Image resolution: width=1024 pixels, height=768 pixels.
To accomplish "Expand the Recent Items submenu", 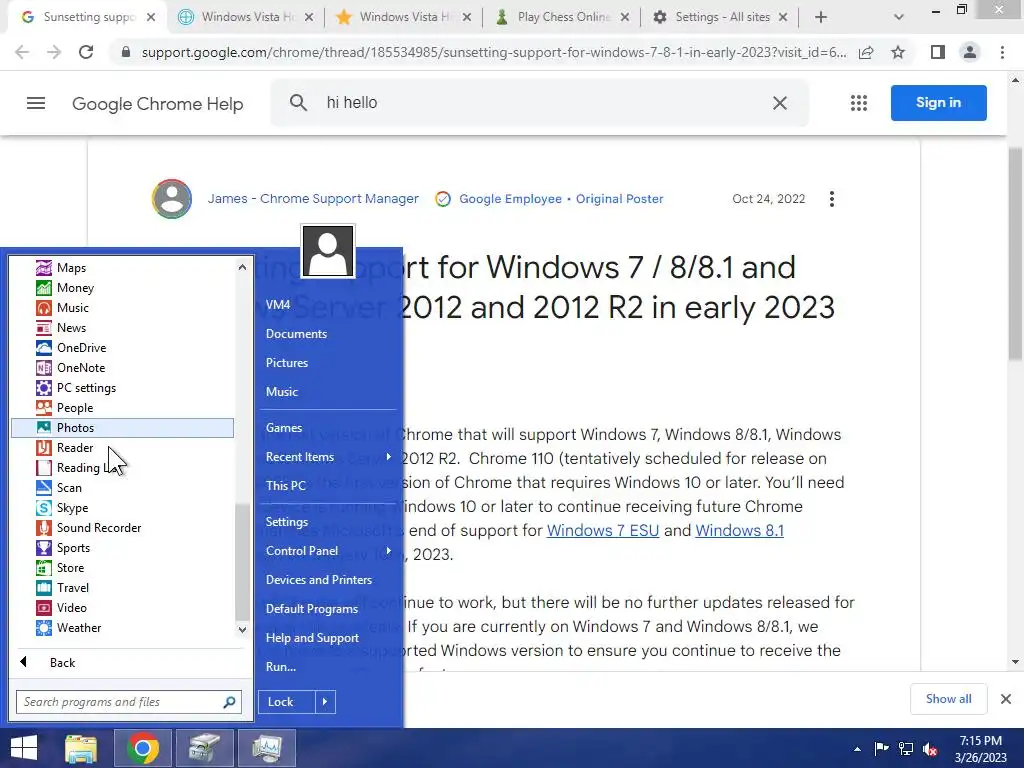I will pos(328,457).
